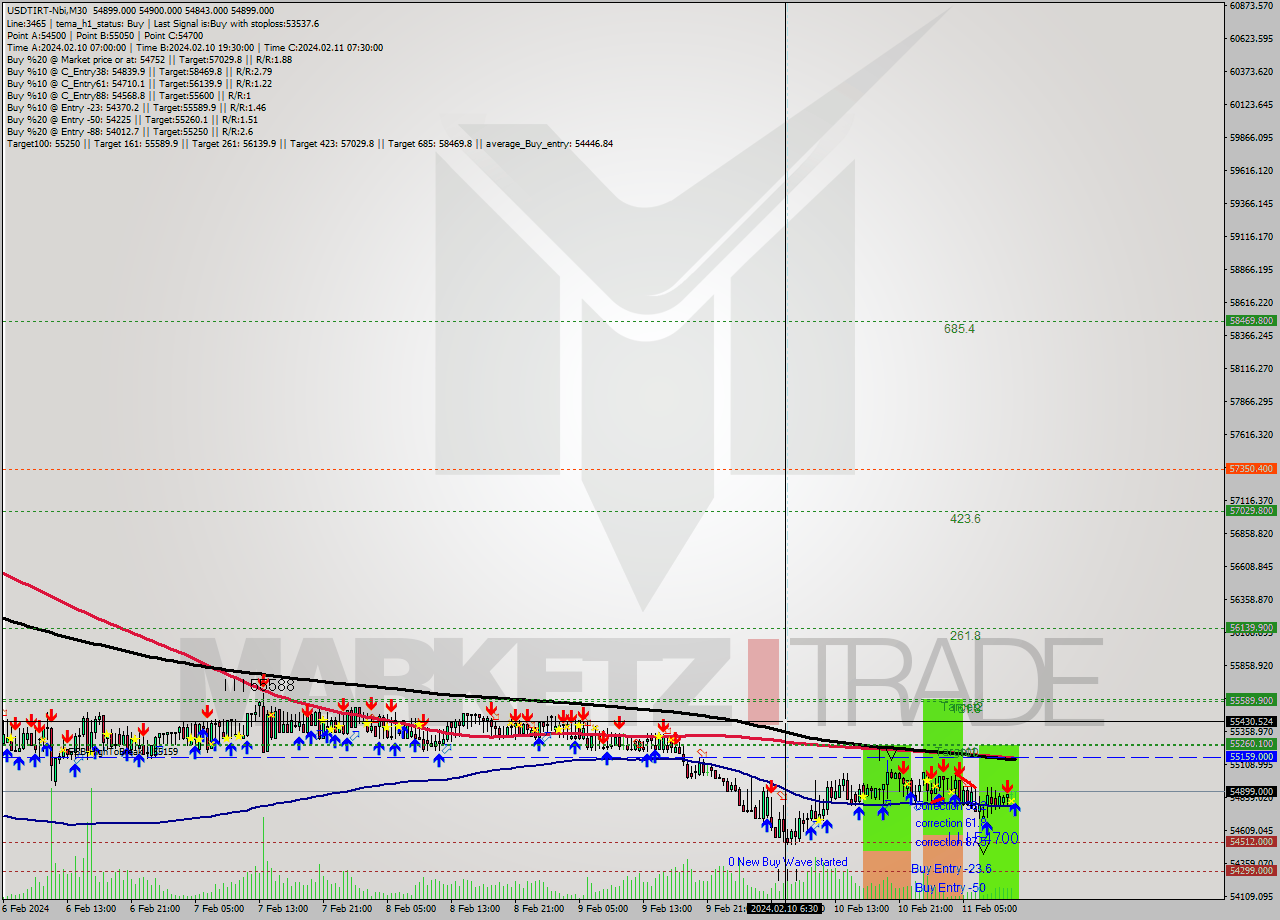Image resolution: width=1280 pixels, height=920 pixels.
Task: Click the 2024.02.10 6:30 crosshair time marker
Action: click(786, 909)
